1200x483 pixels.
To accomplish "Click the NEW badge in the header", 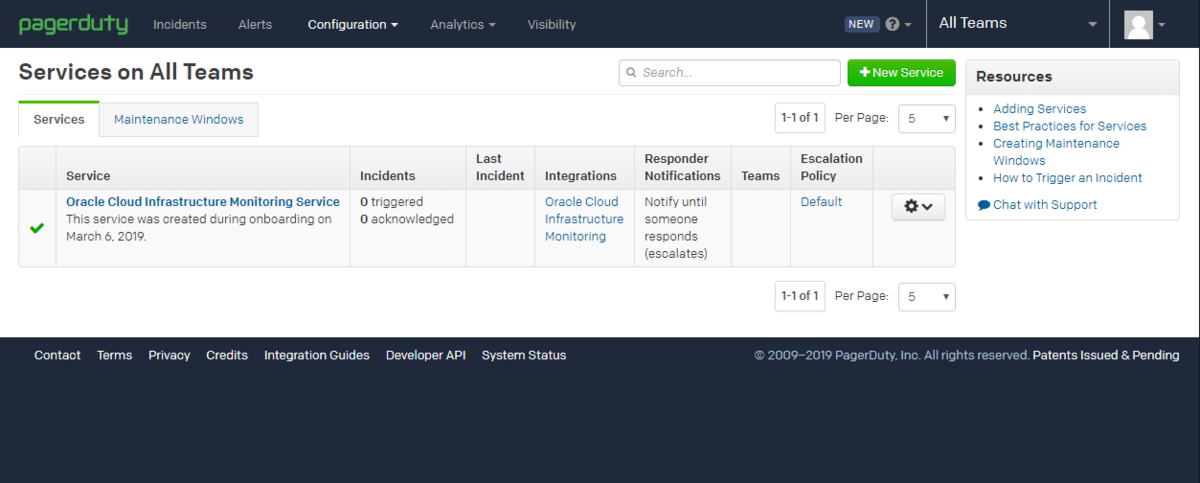I will tap(862, 24).
